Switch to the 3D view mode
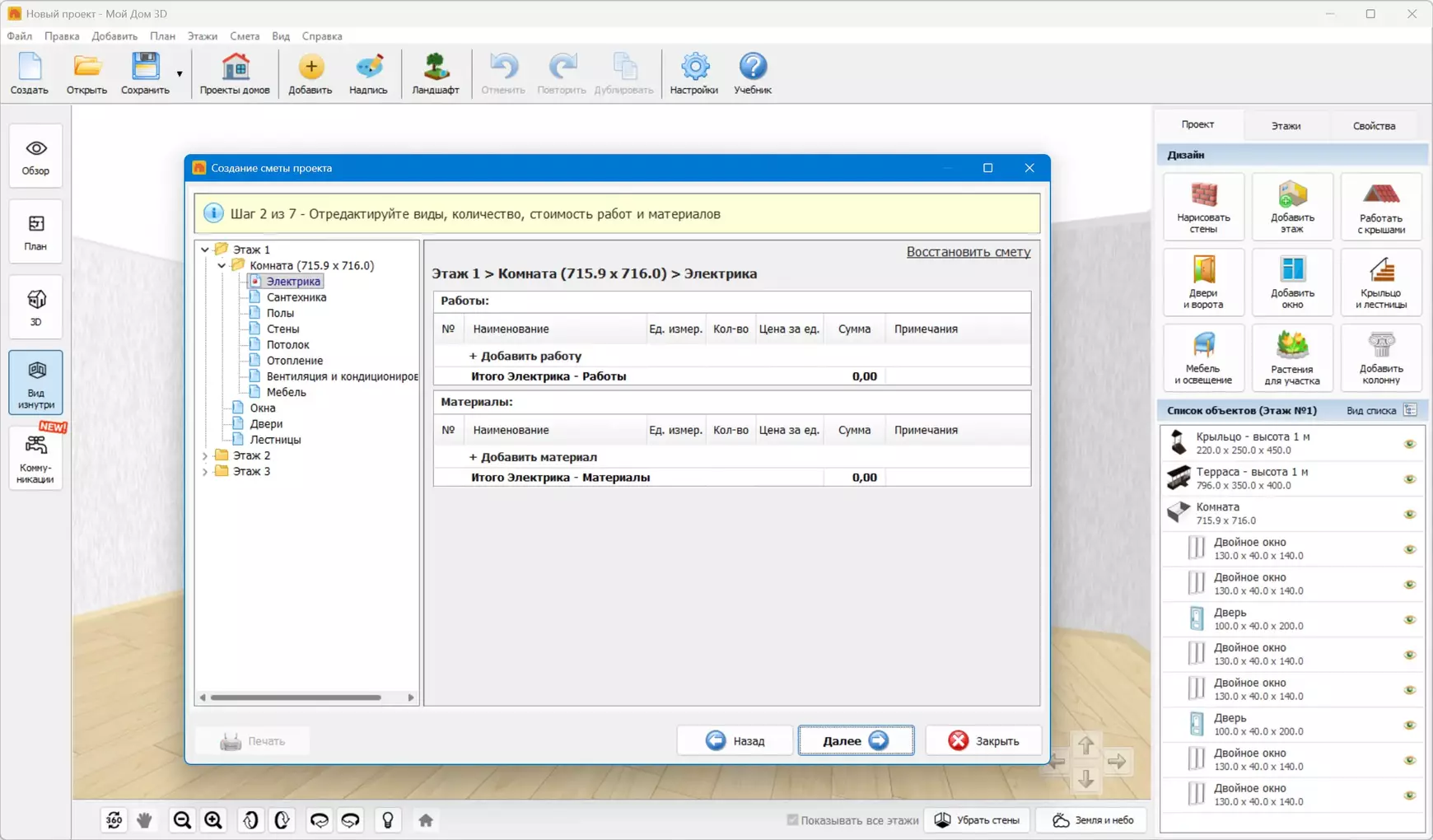 [x=36, y=307]
